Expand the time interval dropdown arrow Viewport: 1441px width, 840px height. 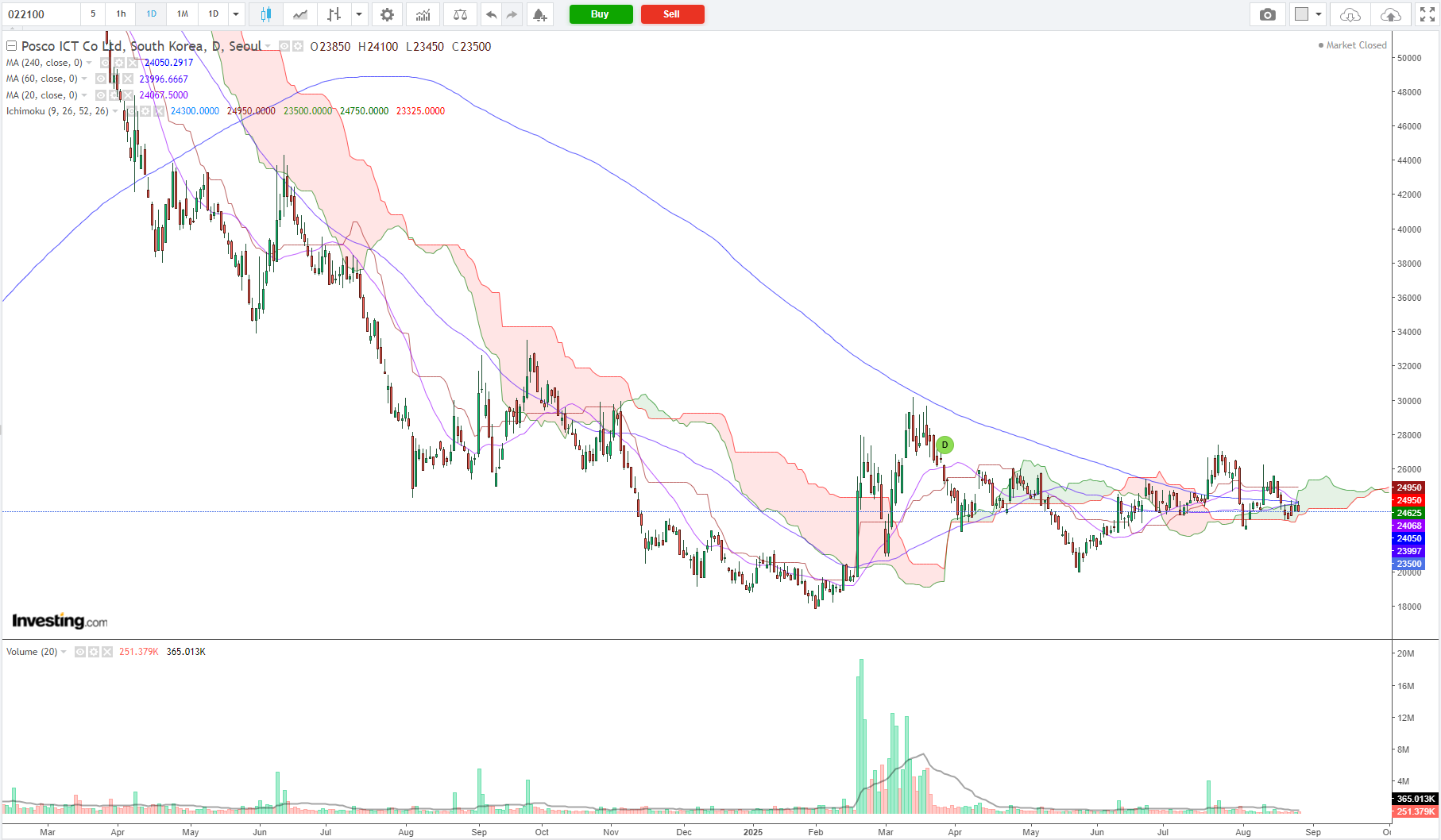pyautogui.click(x=236, y=14)
